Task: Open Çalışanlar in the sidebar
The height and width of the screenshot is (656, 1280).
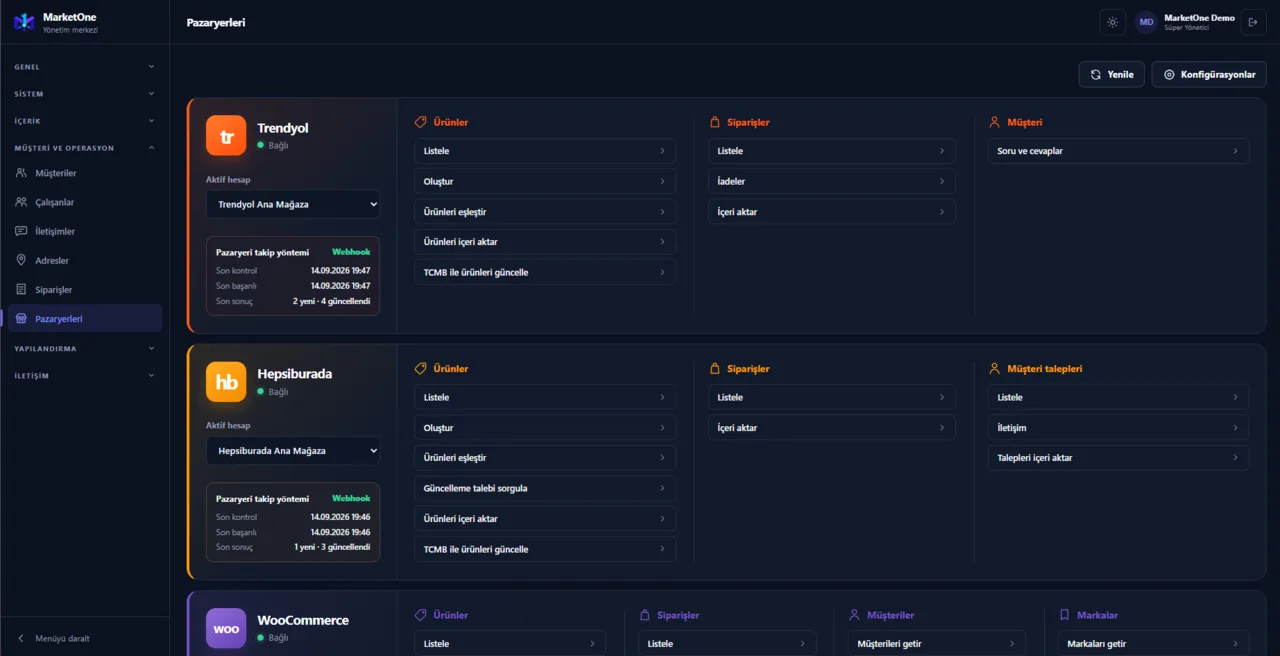Action: (85, 202)
